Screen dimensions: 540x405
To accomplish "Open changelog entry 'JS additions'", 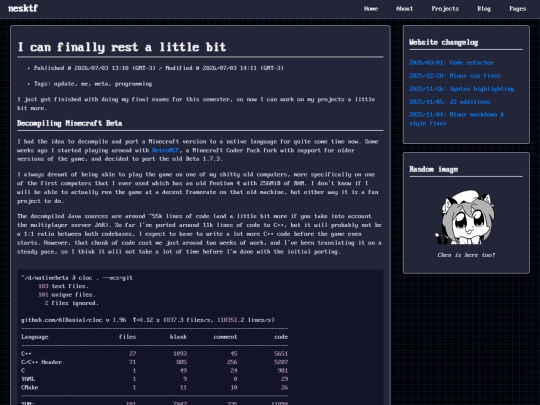I will [449, 102].
